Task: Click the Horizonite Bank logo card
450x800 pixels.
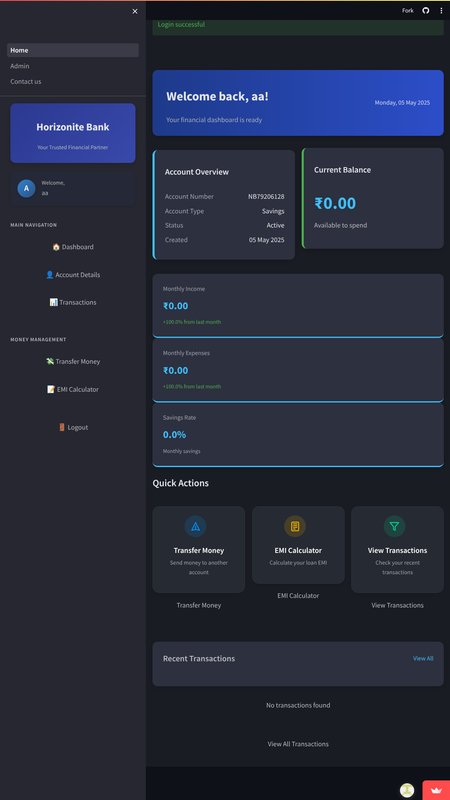Action: click(73, 133)
